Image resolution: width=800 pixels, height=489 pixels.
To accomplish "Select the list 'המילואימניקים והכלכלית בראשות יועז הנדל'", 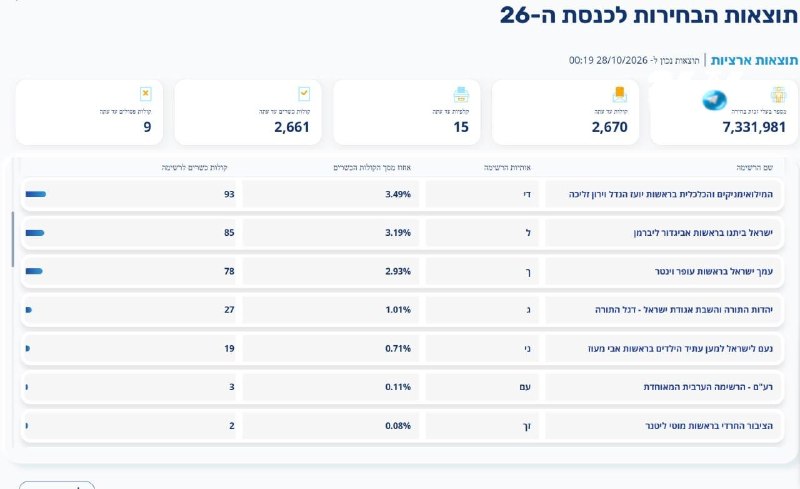I will coord(670,194).
